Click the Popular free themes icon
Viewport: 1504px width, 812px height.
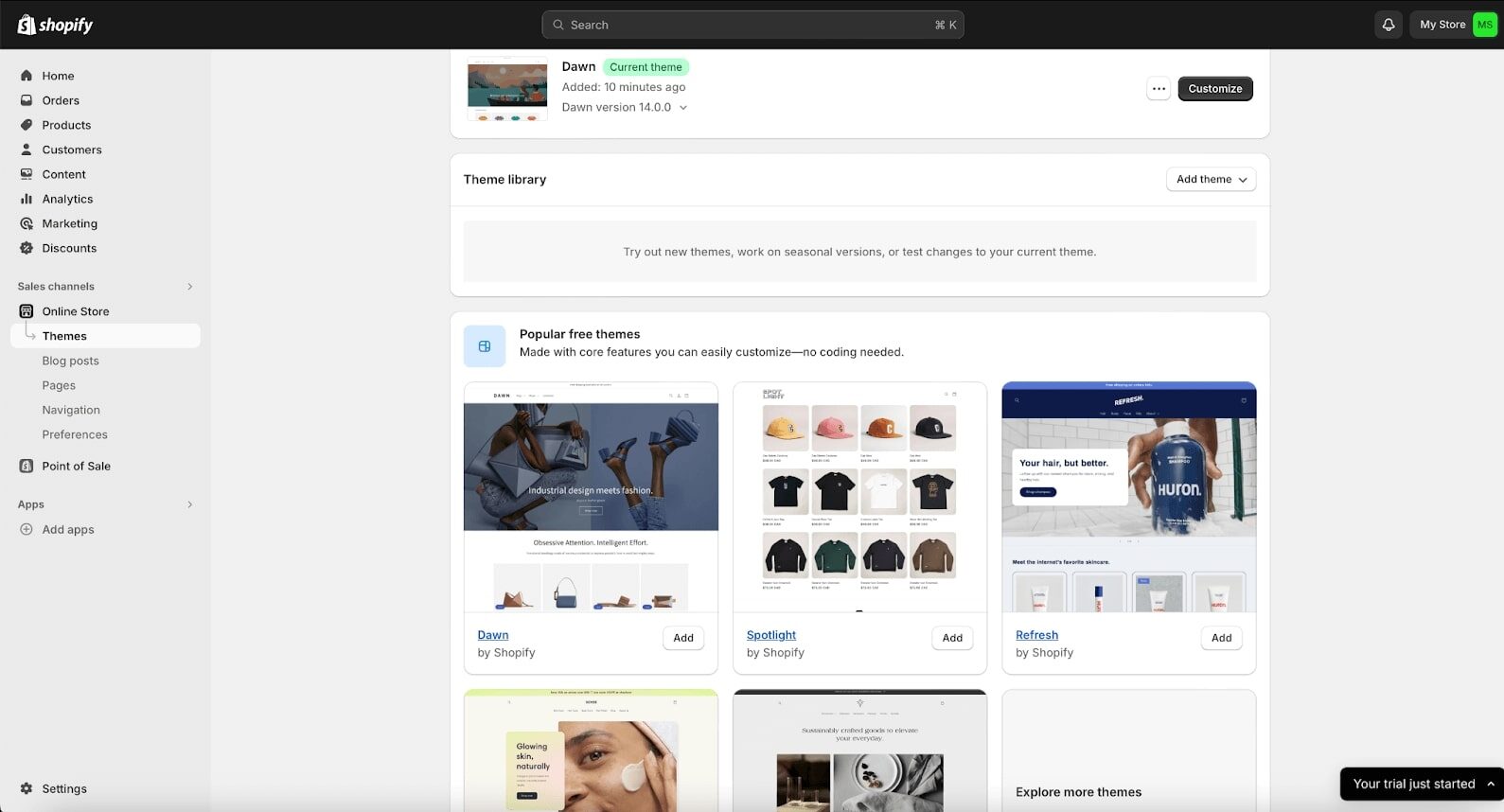click(485, 346)
